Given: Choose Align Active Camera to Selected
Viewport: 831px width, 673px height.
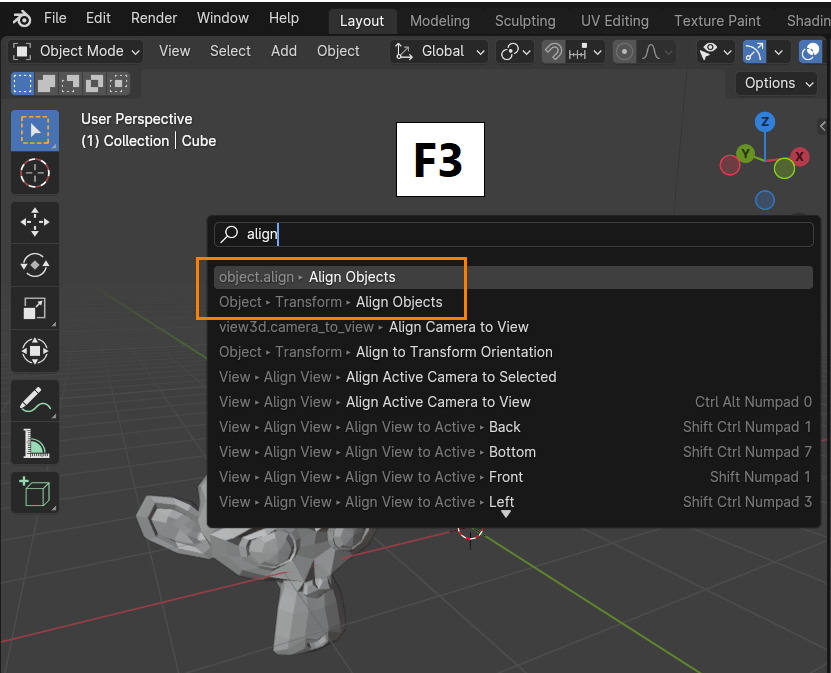Looking at the screenshot, I should point(513,377).
